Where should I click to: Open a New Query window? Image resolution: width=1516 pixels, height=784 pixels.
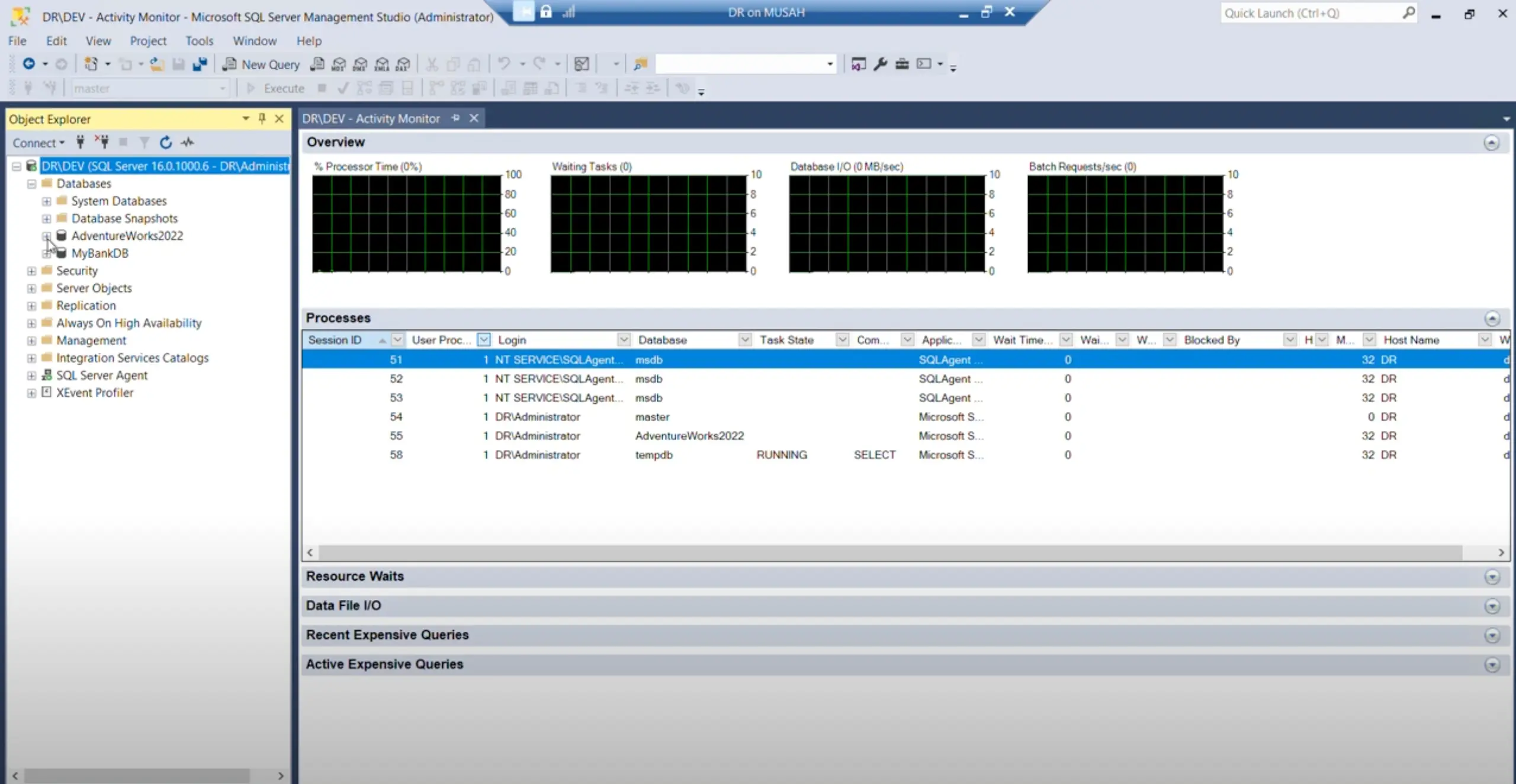pos(261,64)
